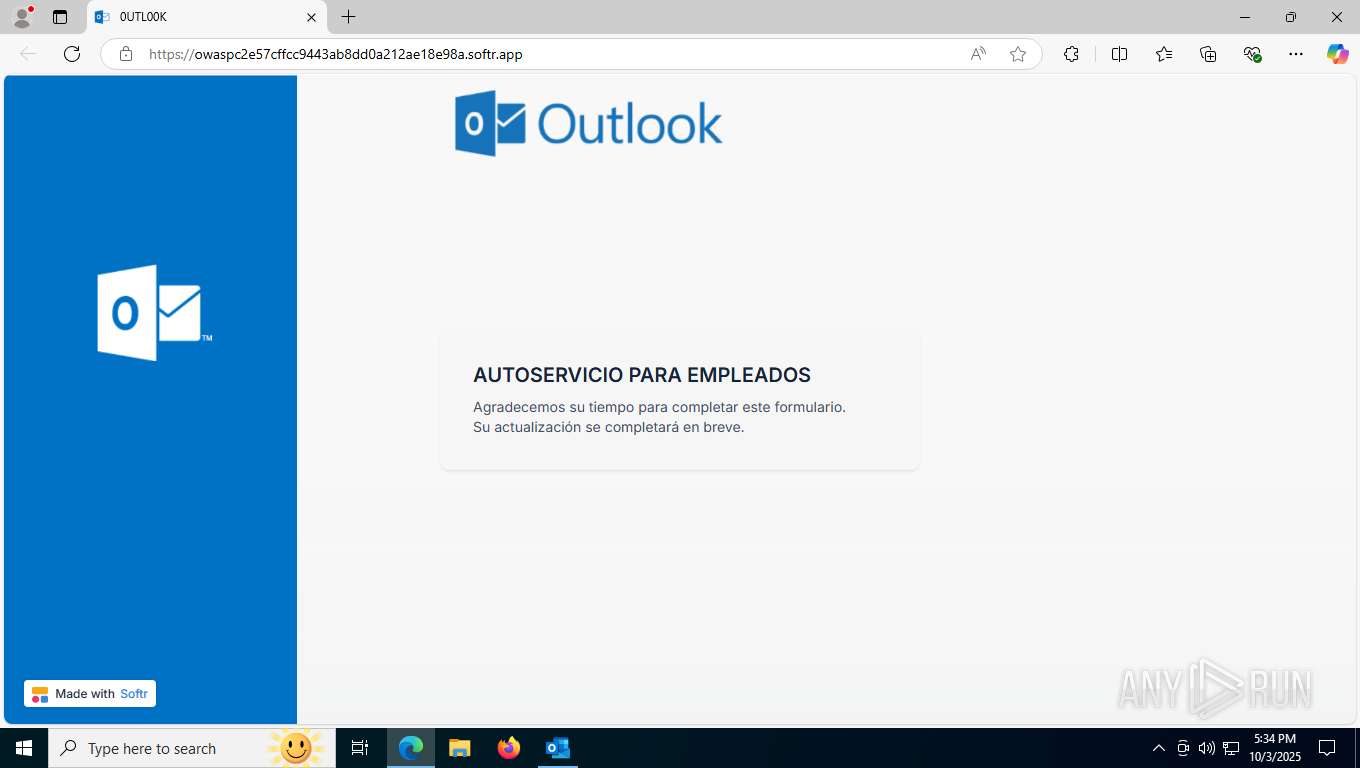Click the Meet Now tray icon

point(1183,748)
